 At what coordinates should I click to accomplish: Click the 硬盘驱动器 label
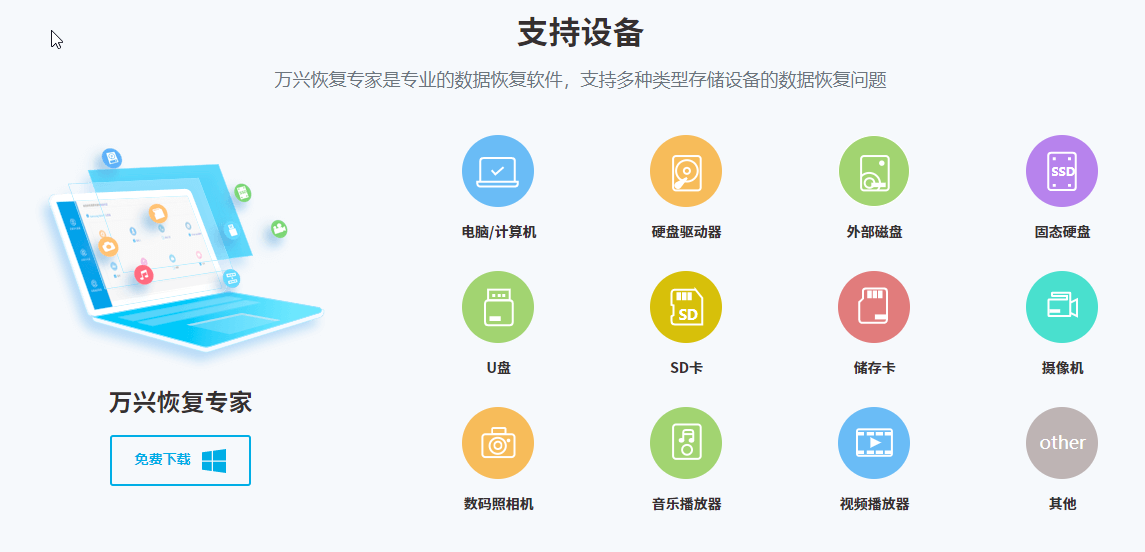coord(686,232)
